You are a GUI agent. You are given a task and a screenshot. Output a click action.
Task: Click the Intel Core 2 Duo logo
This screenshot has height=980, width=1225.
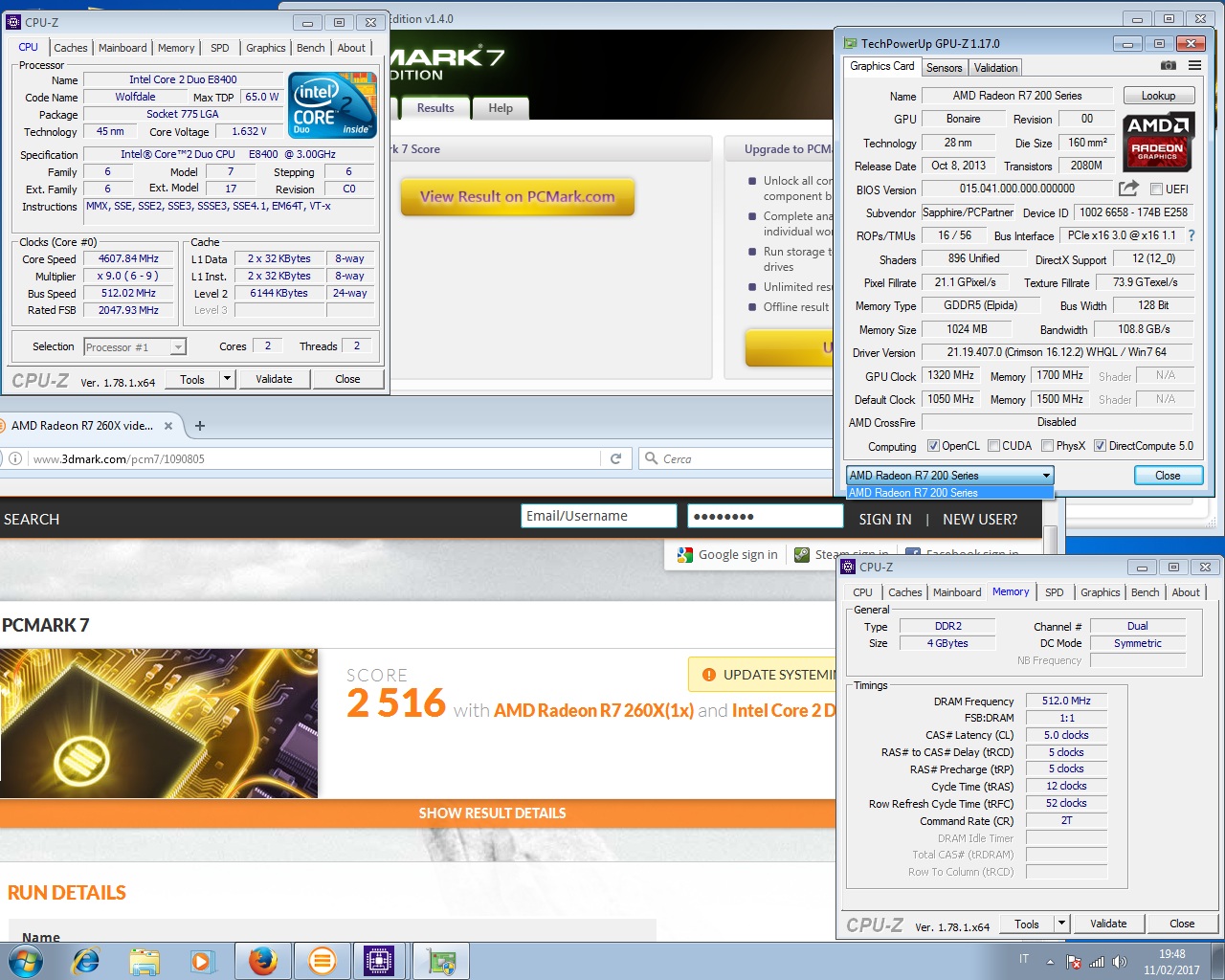332,105
